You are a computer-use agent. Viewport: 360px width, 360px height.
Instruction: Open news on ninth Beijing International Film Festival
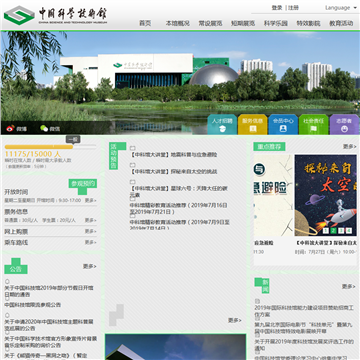coord(303,328)
